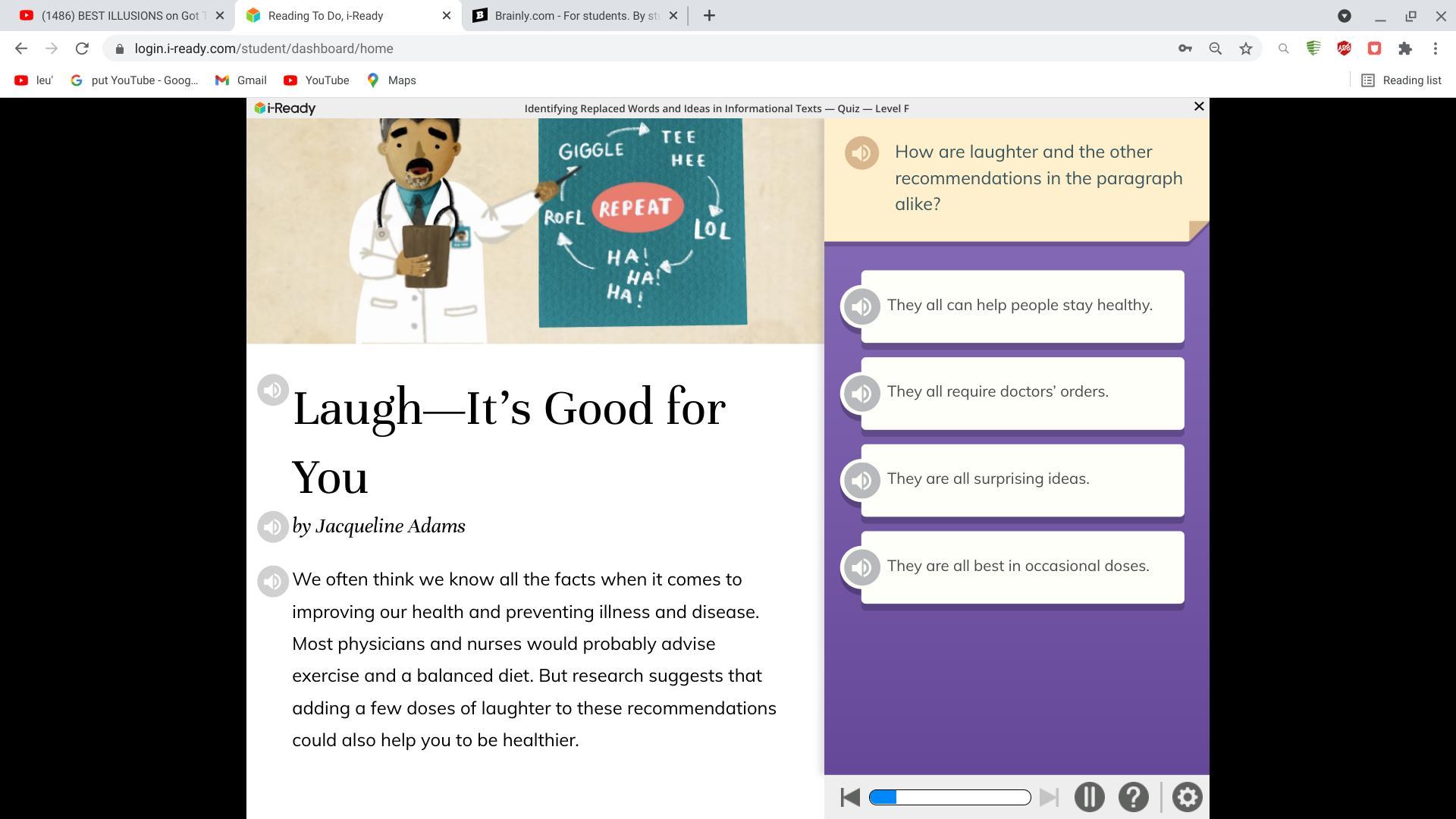
Task: Play audio for 'stay healthy' answer
Action: click(861, 307)
